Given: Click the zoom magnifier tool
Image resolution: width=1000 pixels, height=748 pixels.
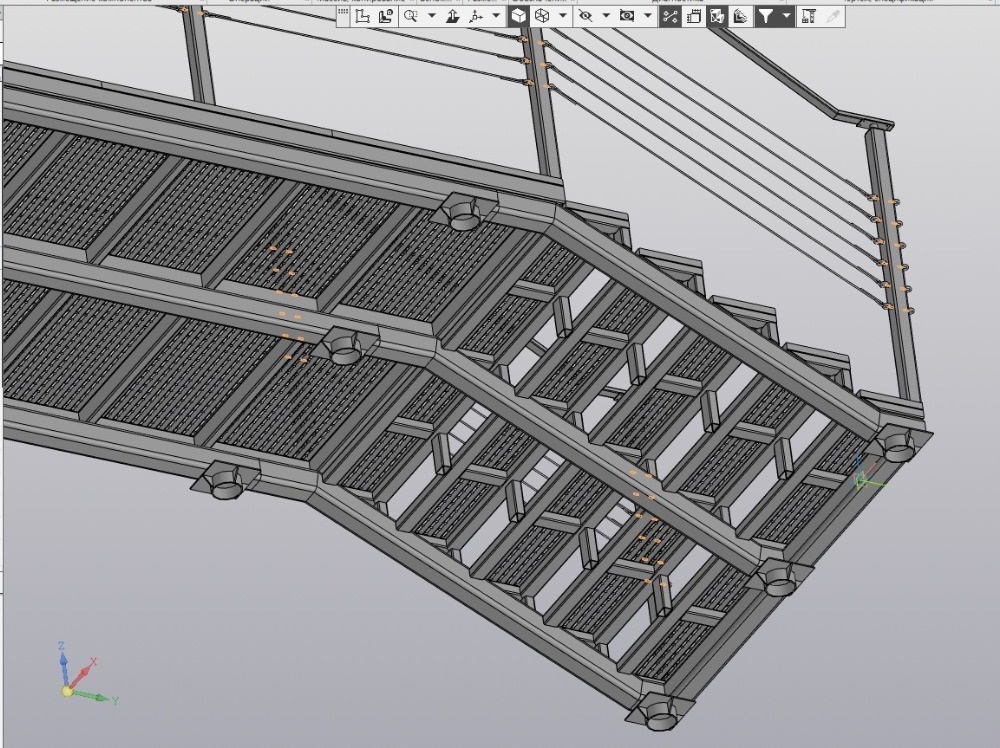Looking at the screenshot, I should click(x=411, y=17).
